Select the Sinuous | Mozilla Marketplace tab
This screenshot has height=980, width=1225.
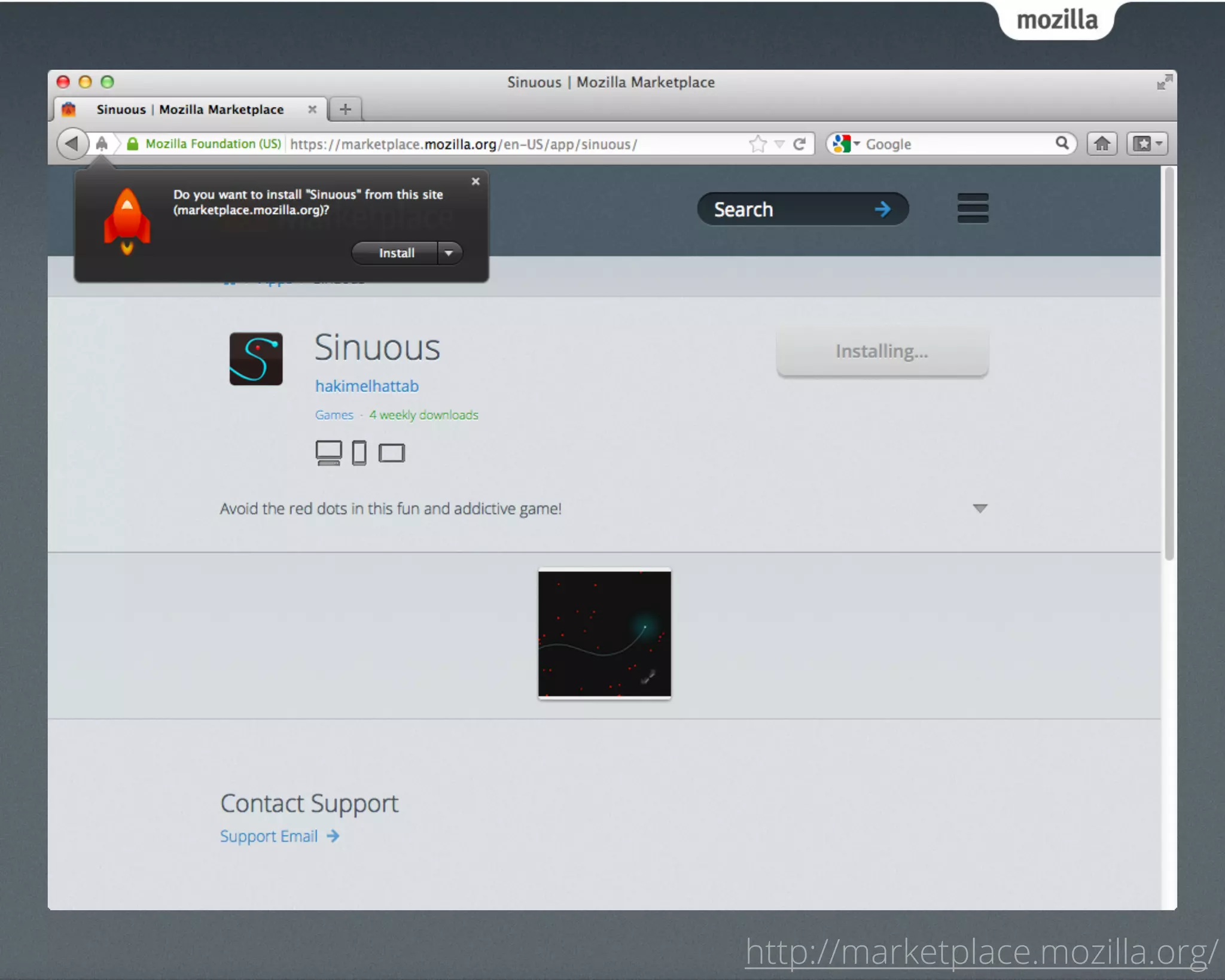click(x=190, y=109)
